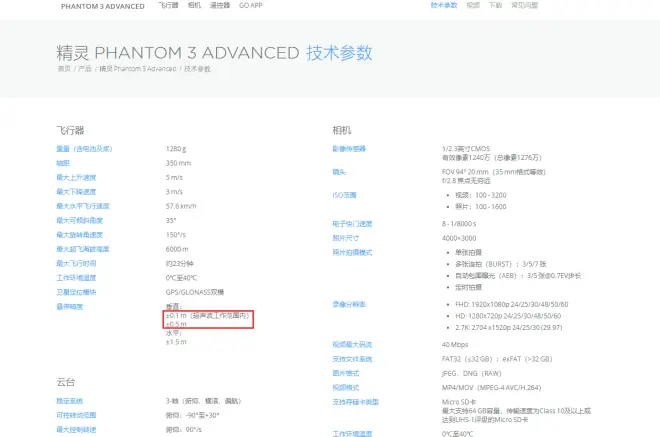Click the 卫星定位模块 spec label
Image resolution: width=660 pixels, height=437 pixels.
pos(76,292)
